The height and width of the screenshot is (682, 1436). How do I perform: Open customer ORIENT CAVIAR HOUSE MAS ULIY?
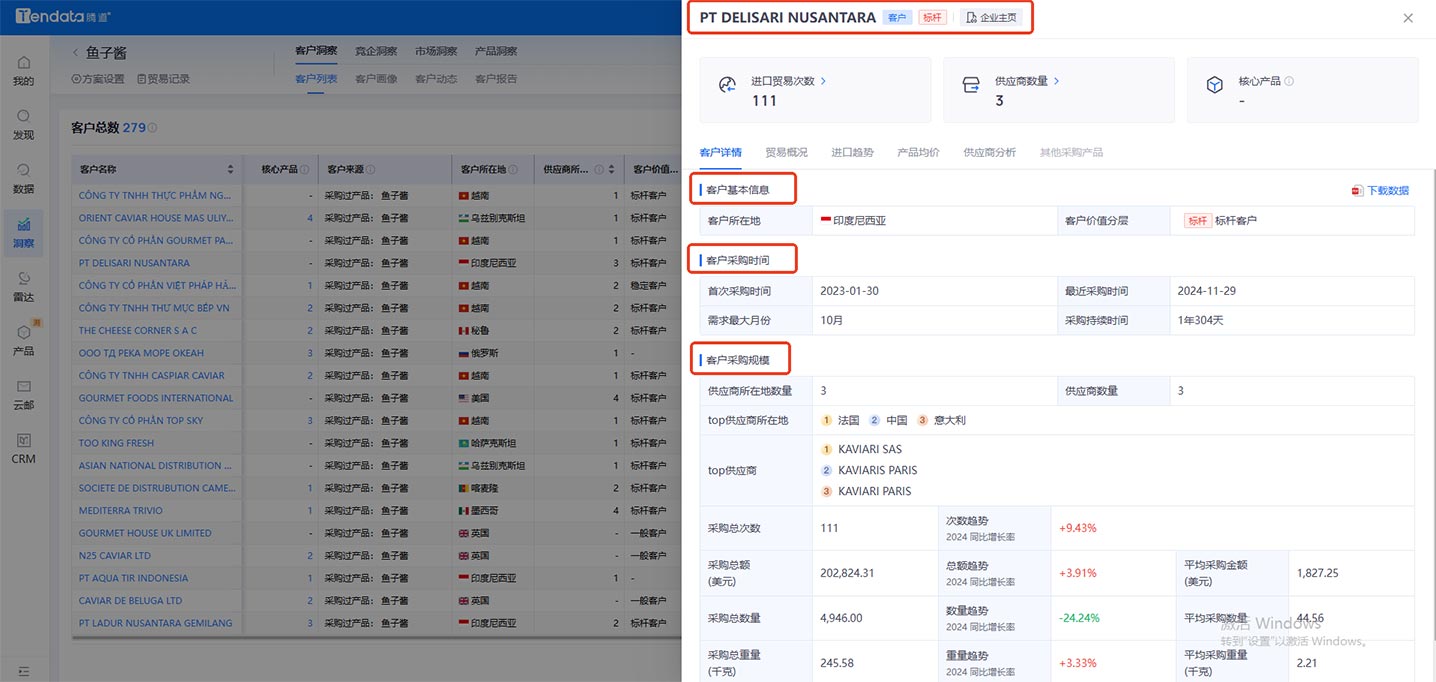pos(155,218)
